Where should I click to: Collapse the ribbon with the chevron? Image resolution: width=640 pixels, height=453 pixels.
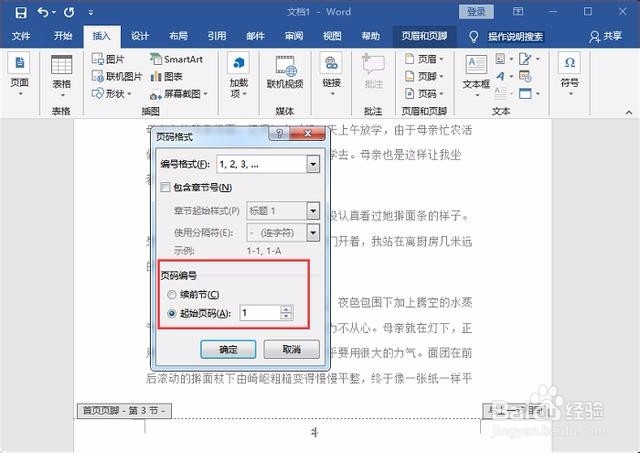[x=629, y=112]
